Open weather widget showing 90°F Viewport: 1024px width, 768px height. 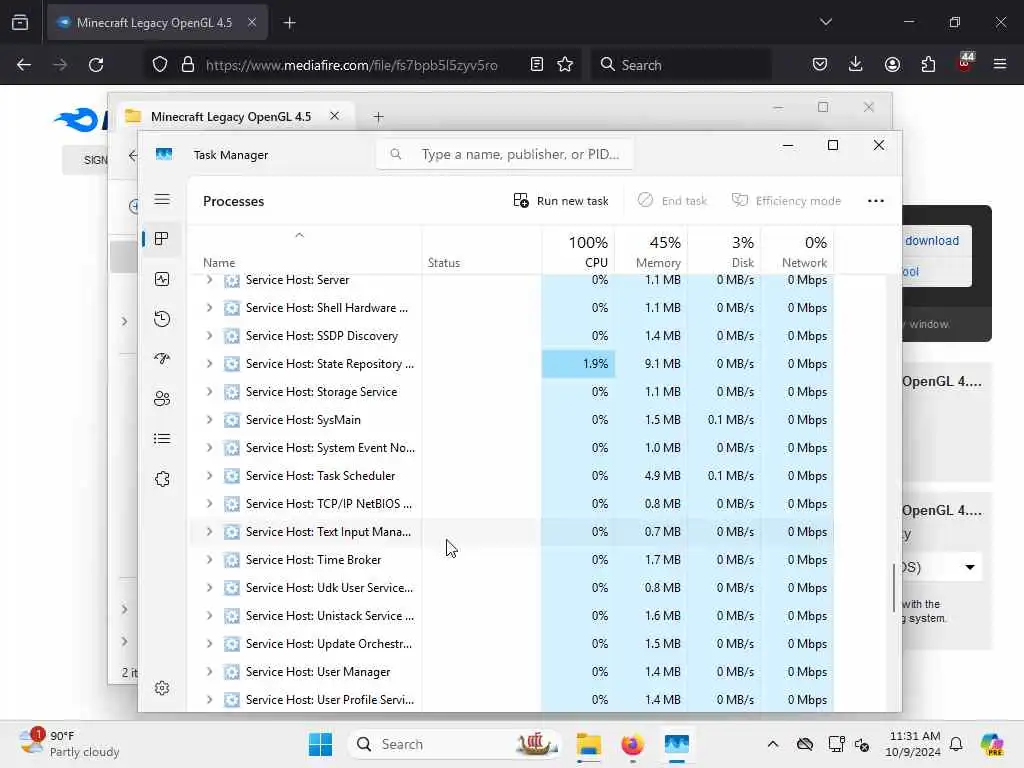coord(69,744)
